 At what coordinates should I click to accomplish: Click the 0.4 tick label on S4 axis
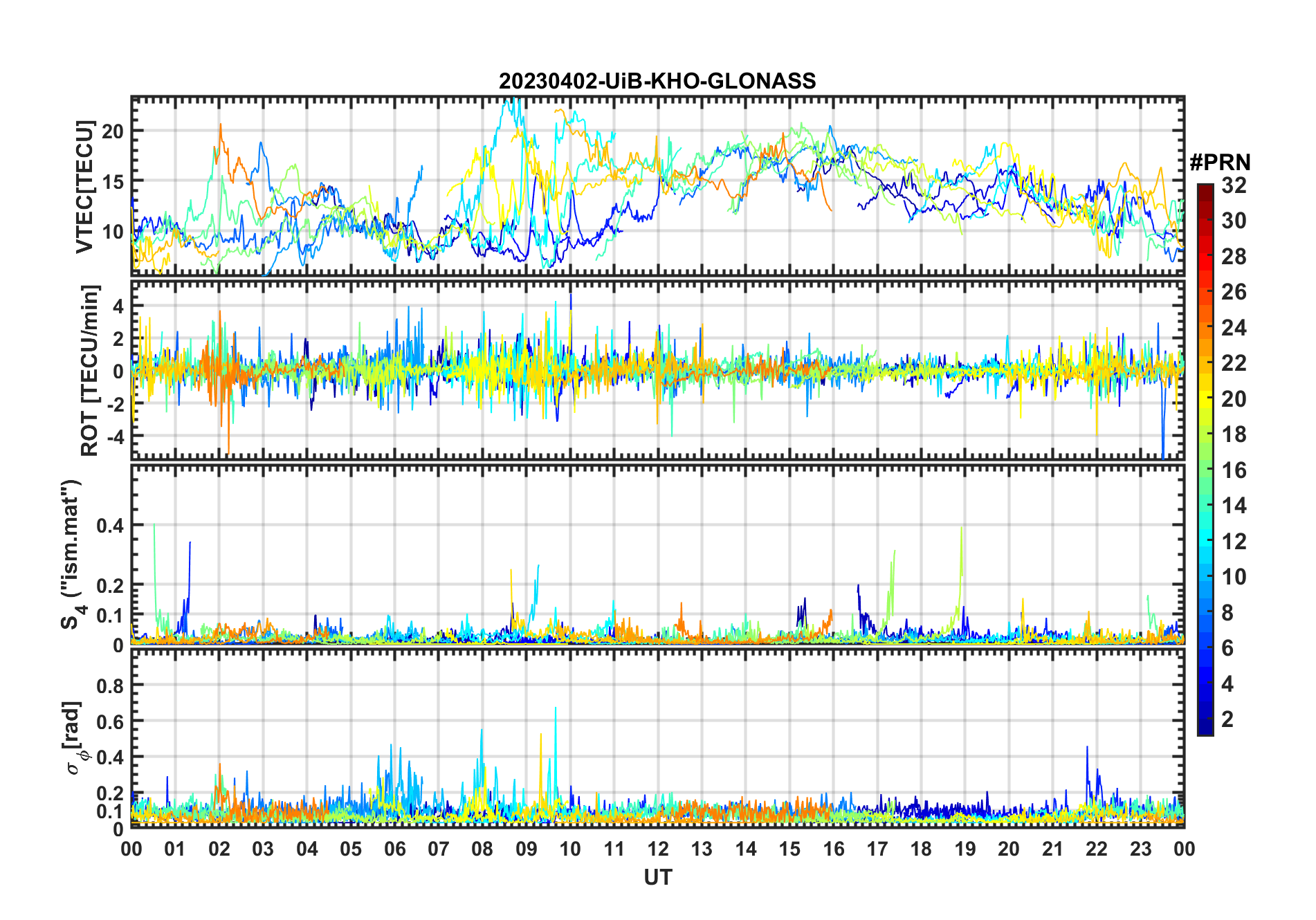(x=110, y=526)
